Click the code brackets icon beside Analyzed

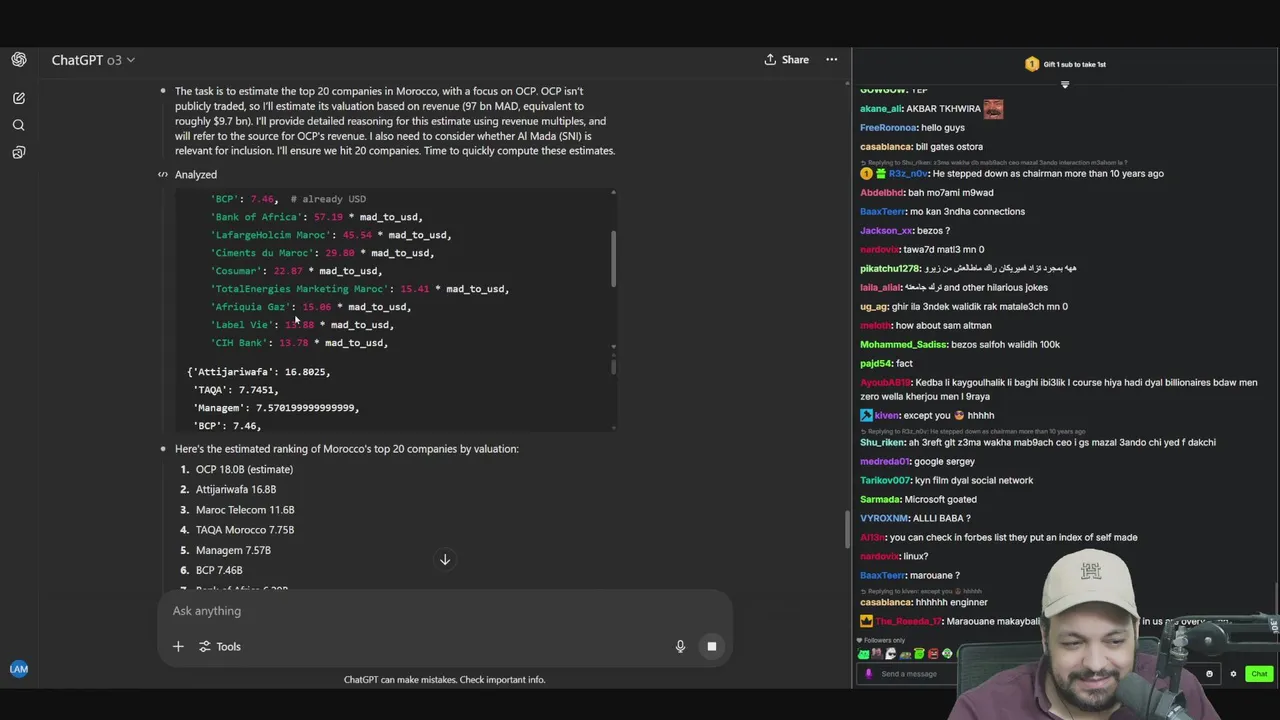click(163, 174)
